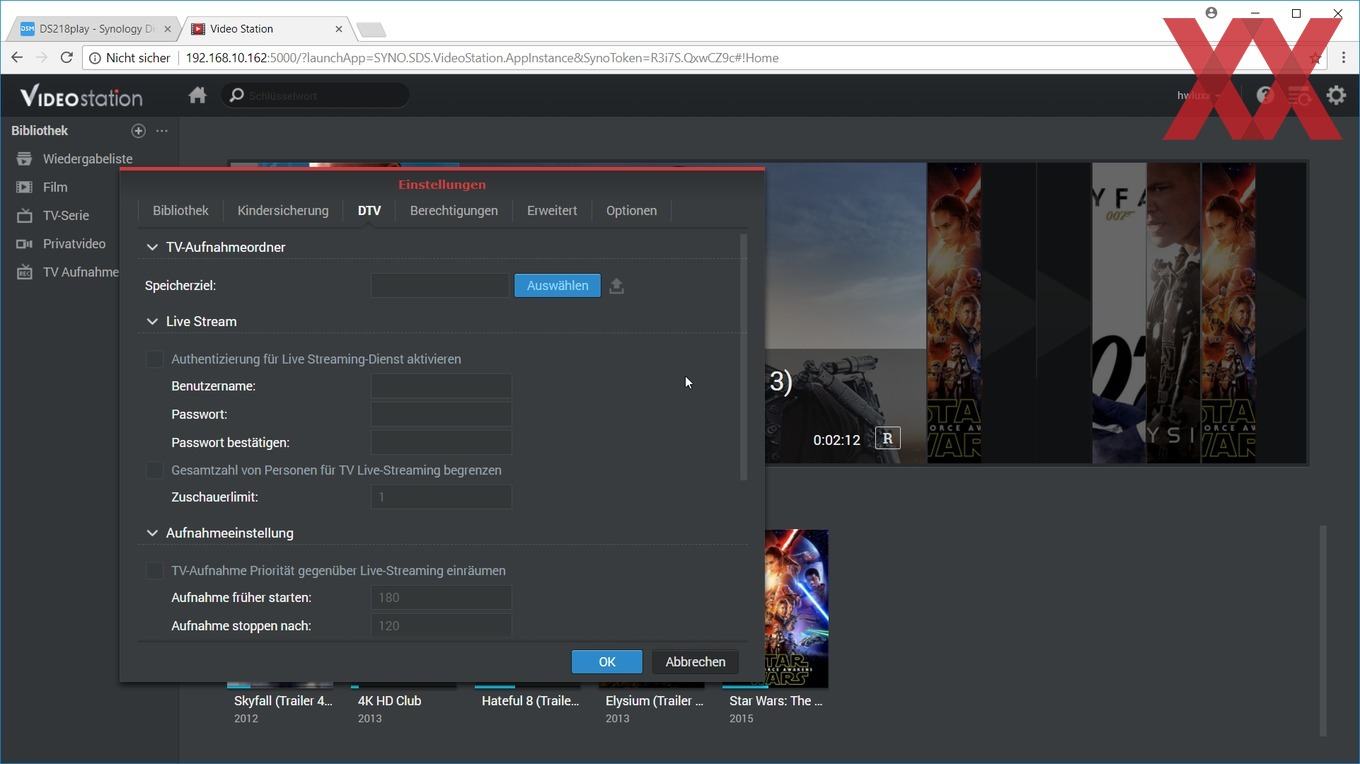This screenshot has height=764, width=1360.
Task: Open Hateful 8 (Traile... title
Action: (x=530, y=701)
